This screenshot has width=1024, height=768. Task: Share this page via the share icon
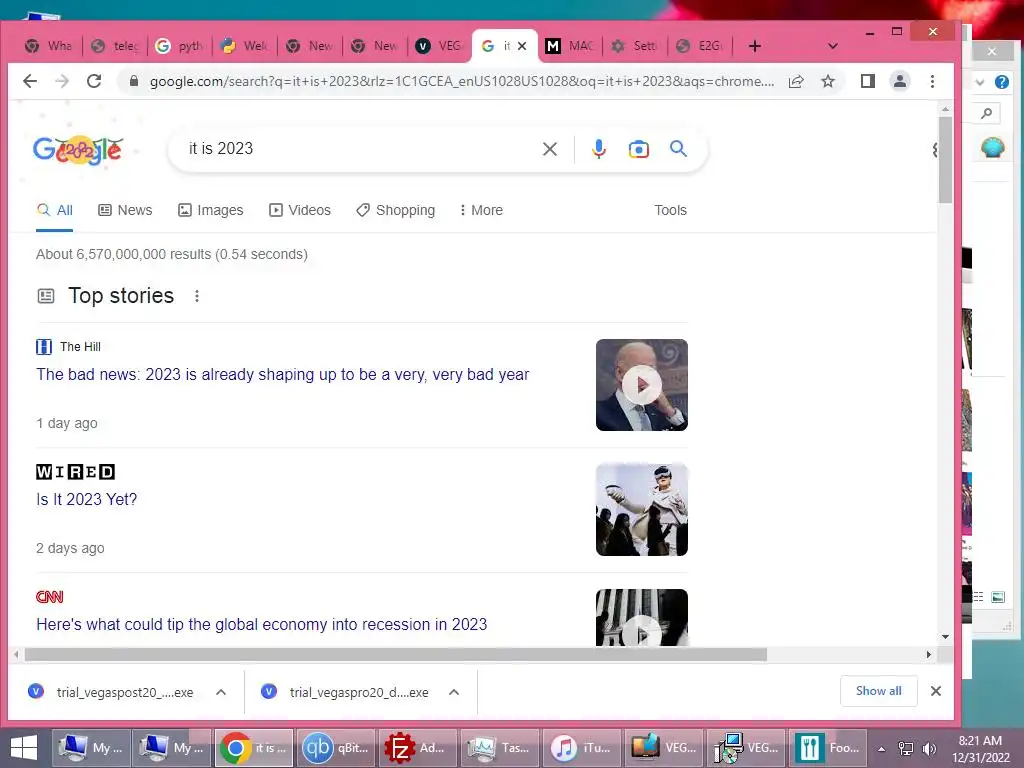(x=796, y=81)
